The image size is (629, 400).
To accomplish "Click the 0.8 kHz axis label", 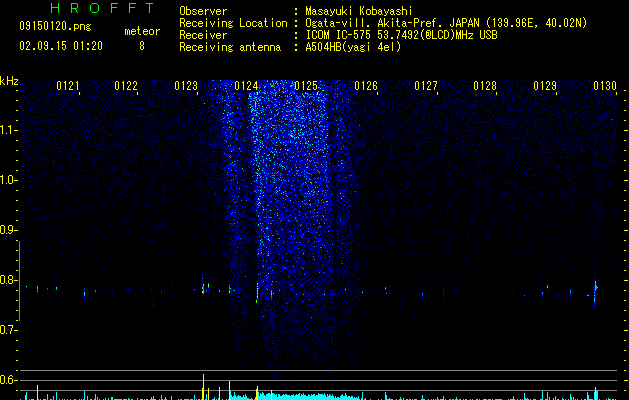I will (8, 280).
